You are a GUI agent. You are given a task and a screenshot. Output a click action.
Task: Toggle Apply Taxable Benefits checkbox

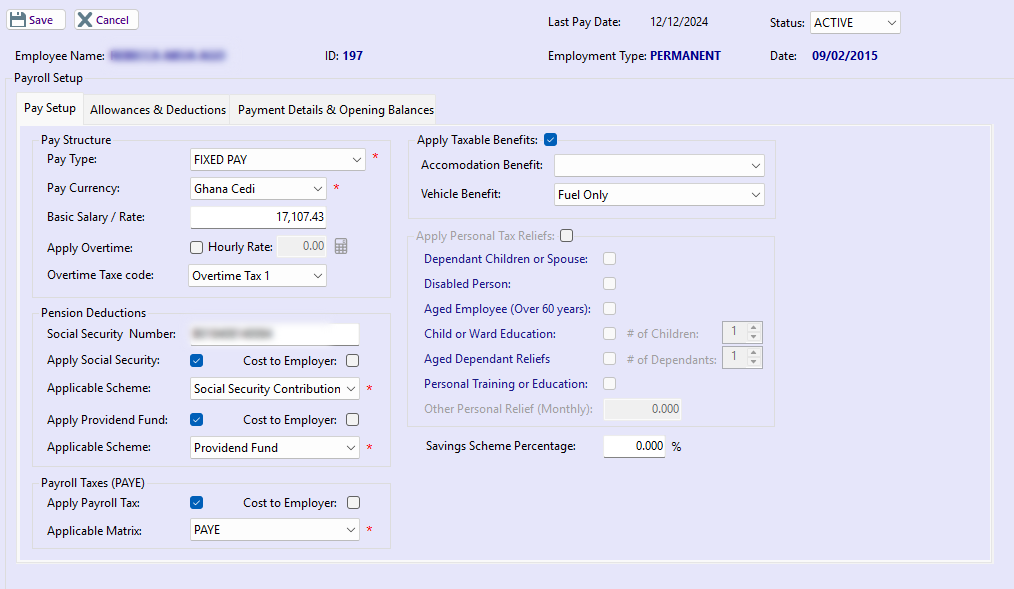tap(551, 140)
